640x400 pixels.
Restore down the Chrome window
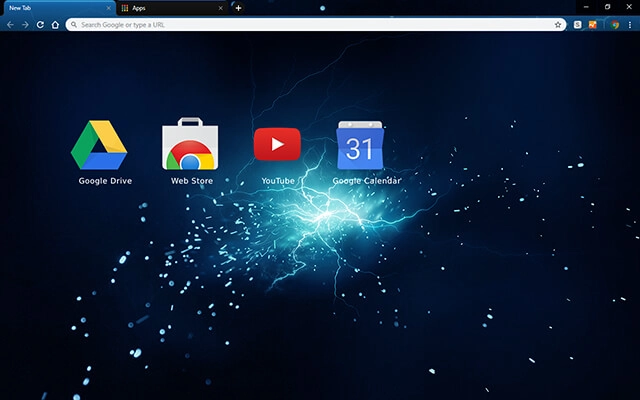click(607, 7)
